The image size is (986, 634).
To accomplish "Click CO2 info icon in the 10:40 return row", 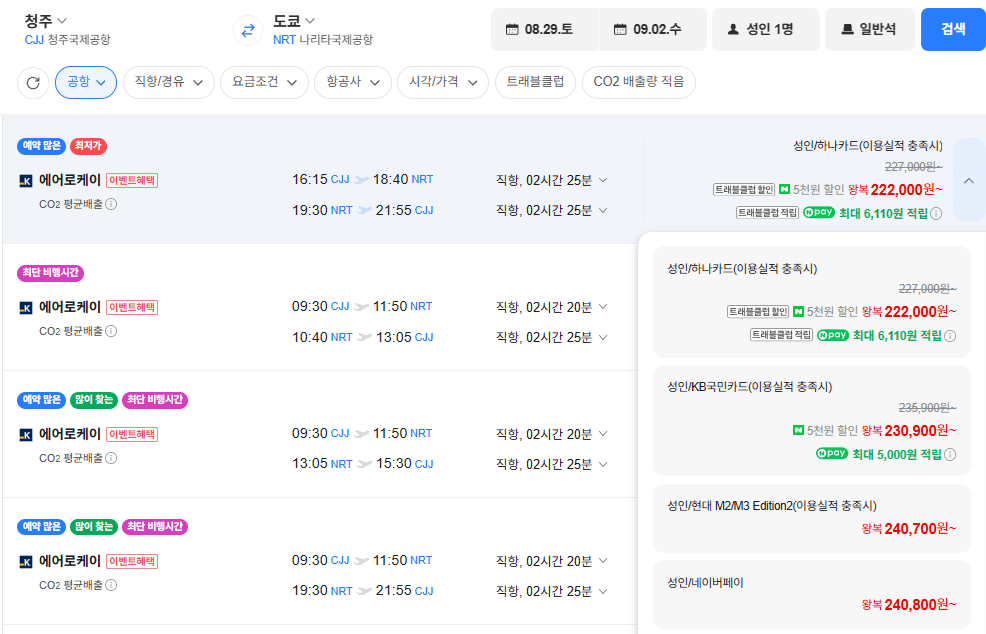I will tap(111, 331).
